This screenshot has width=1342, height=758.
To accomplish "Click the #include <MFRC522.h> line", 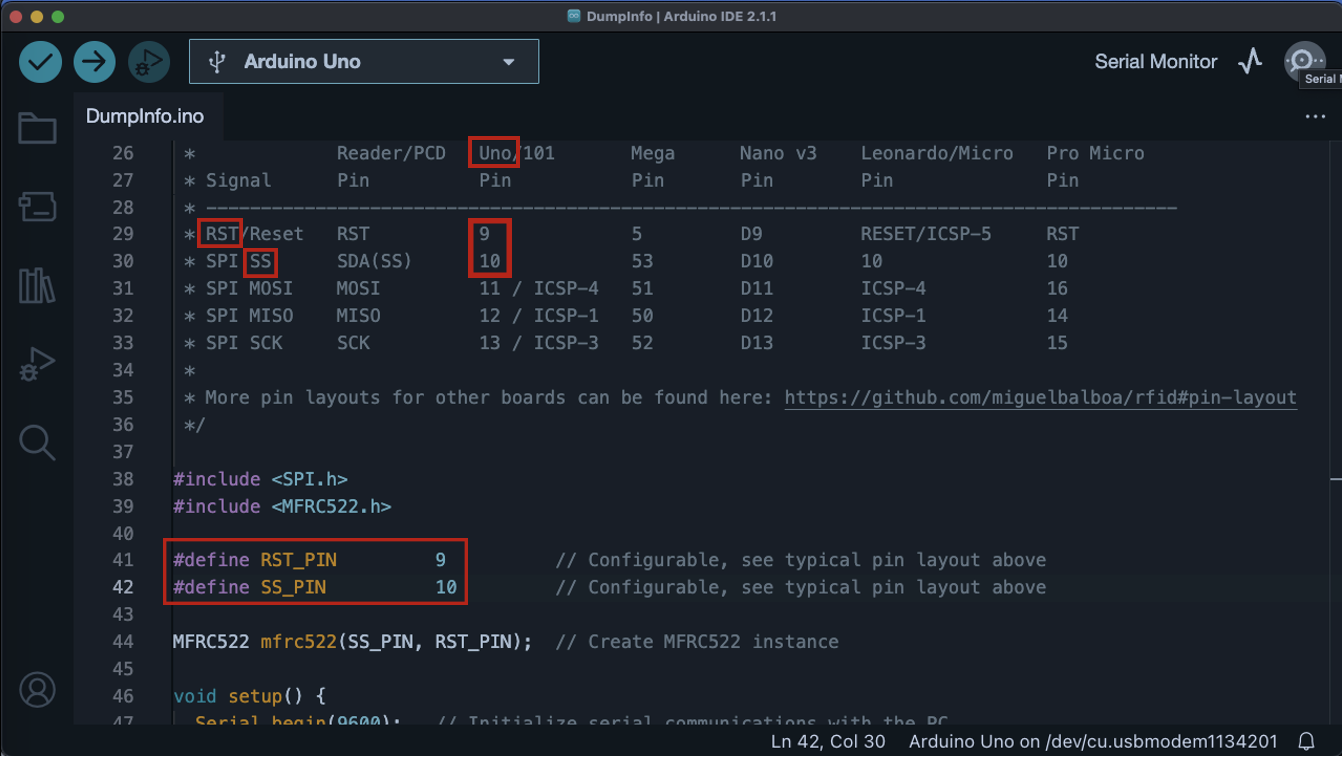I will pos(282,506).
